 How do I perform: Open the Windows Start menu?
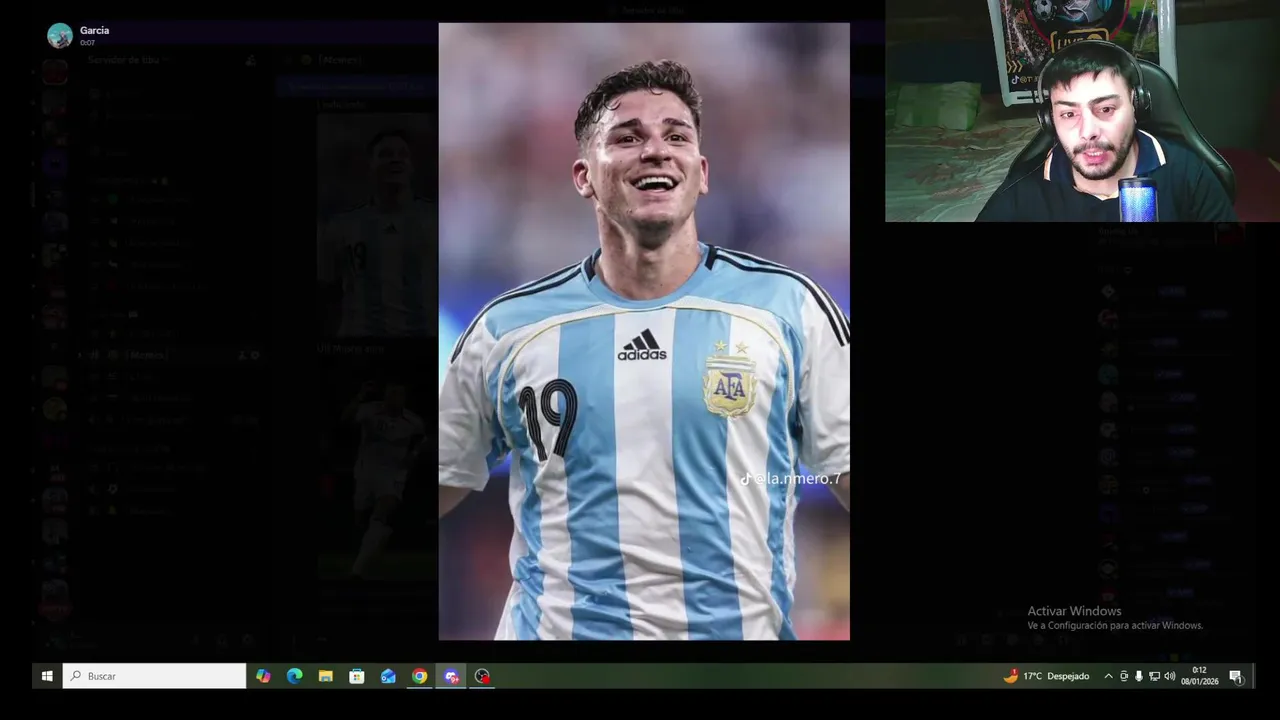tap(46, 676)
